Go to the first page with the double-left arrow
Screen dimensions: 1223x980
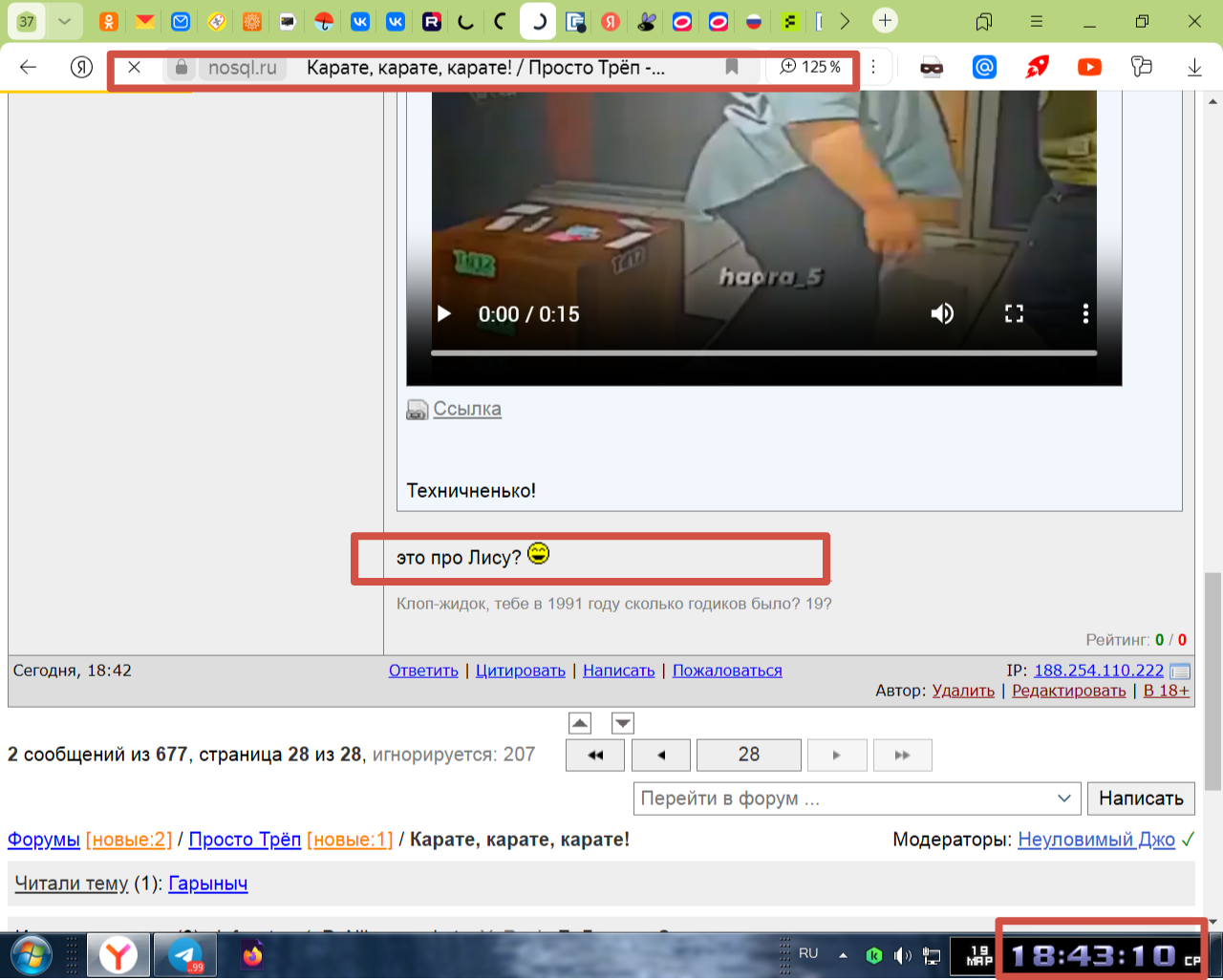tap(595, 756)
